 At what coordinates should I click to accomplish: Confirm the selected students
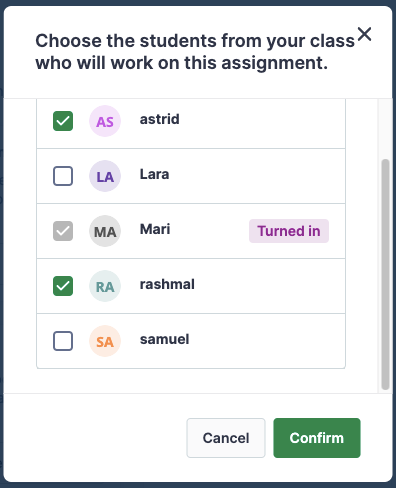[317, 438]
